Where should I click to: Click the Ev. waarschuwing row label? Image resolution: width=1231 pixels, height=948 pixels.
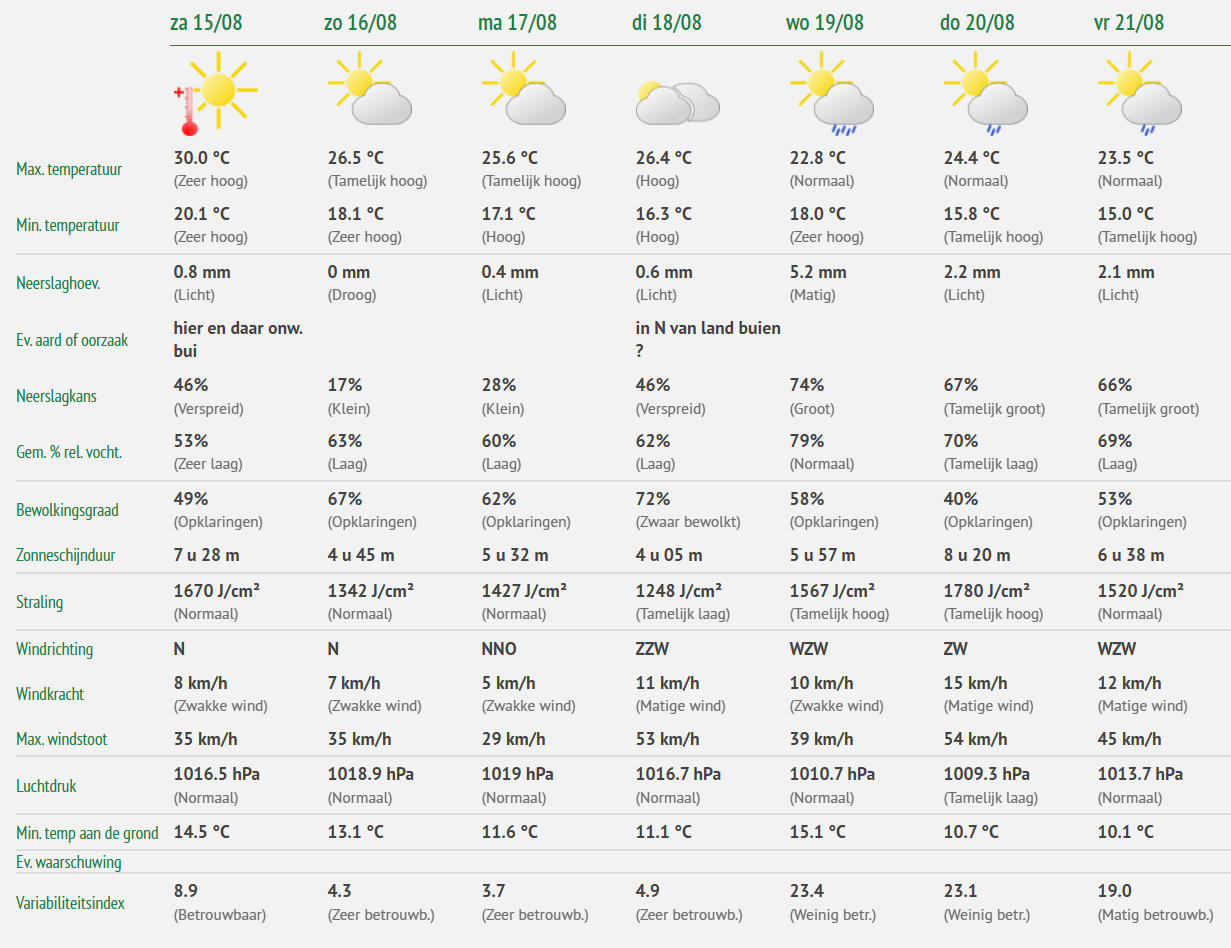tap(69, 862)
